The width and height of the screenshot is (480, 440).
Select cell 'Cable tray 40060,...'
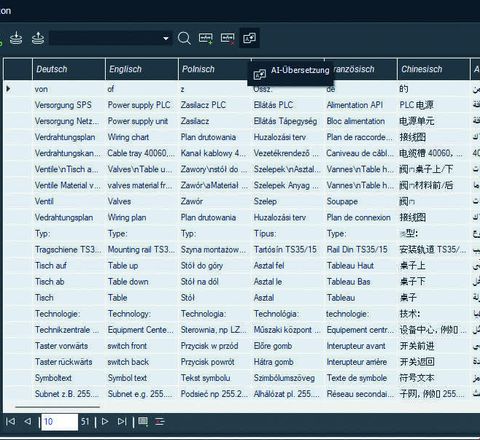click(142, 153)
